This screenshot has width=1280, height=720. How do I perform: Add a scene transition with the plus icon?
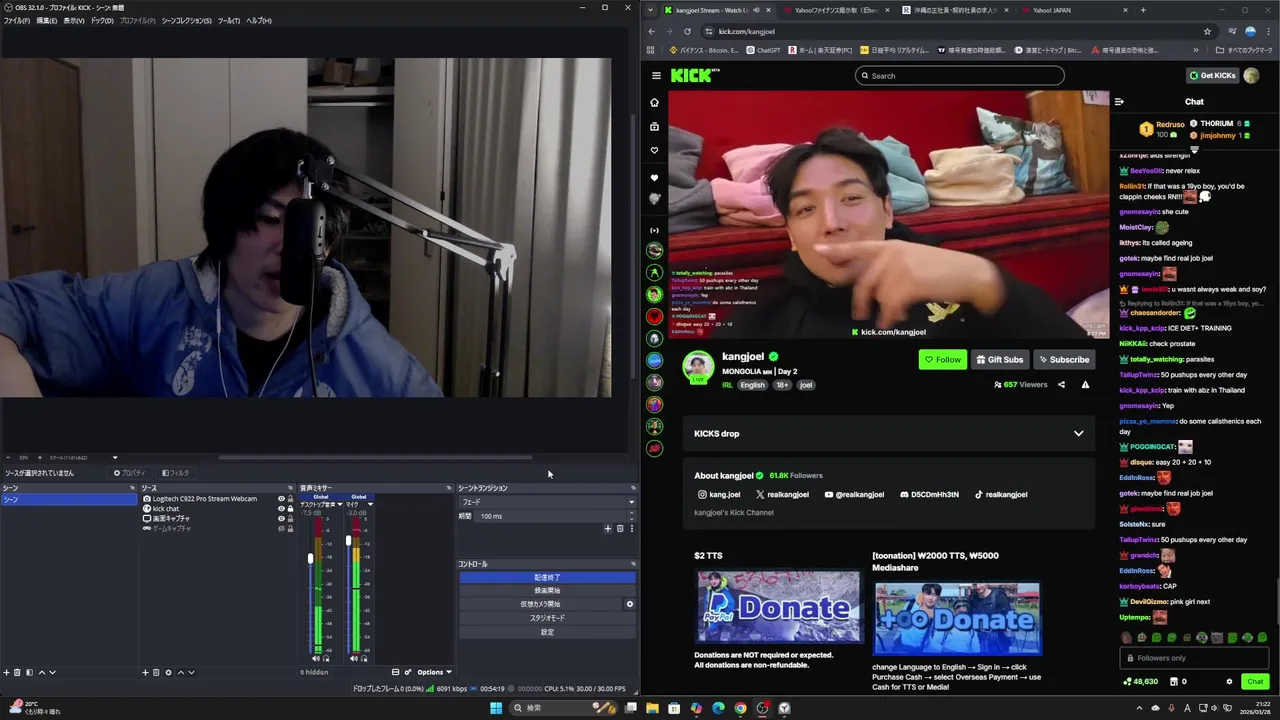click(607, 528)
